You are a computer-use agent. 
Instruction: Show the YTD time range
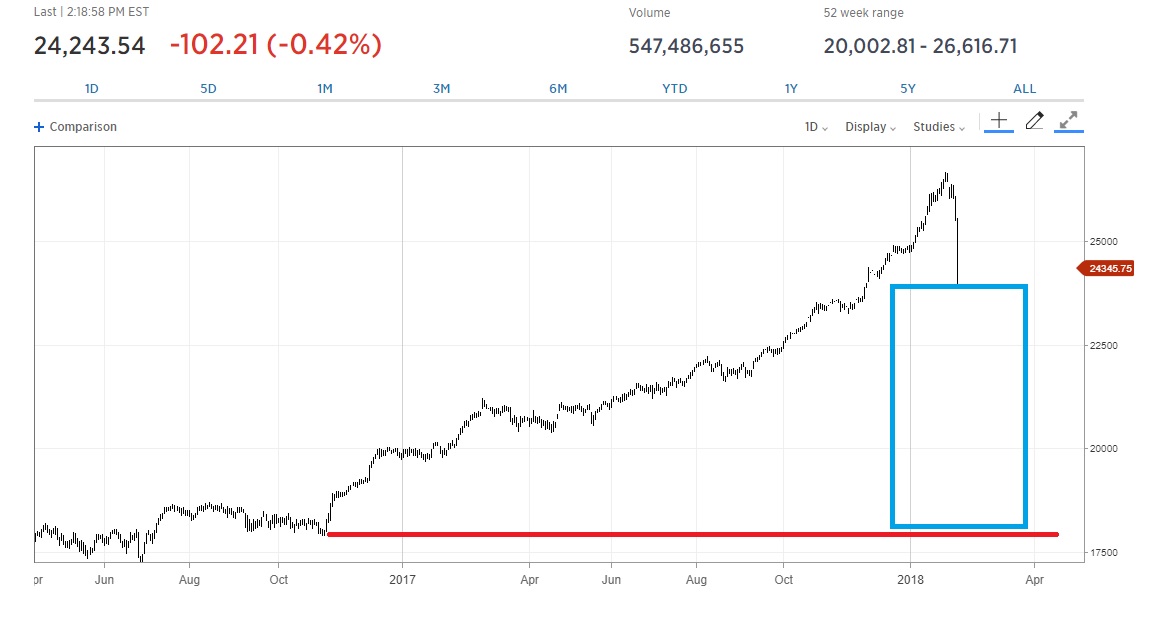pos(675,88)
